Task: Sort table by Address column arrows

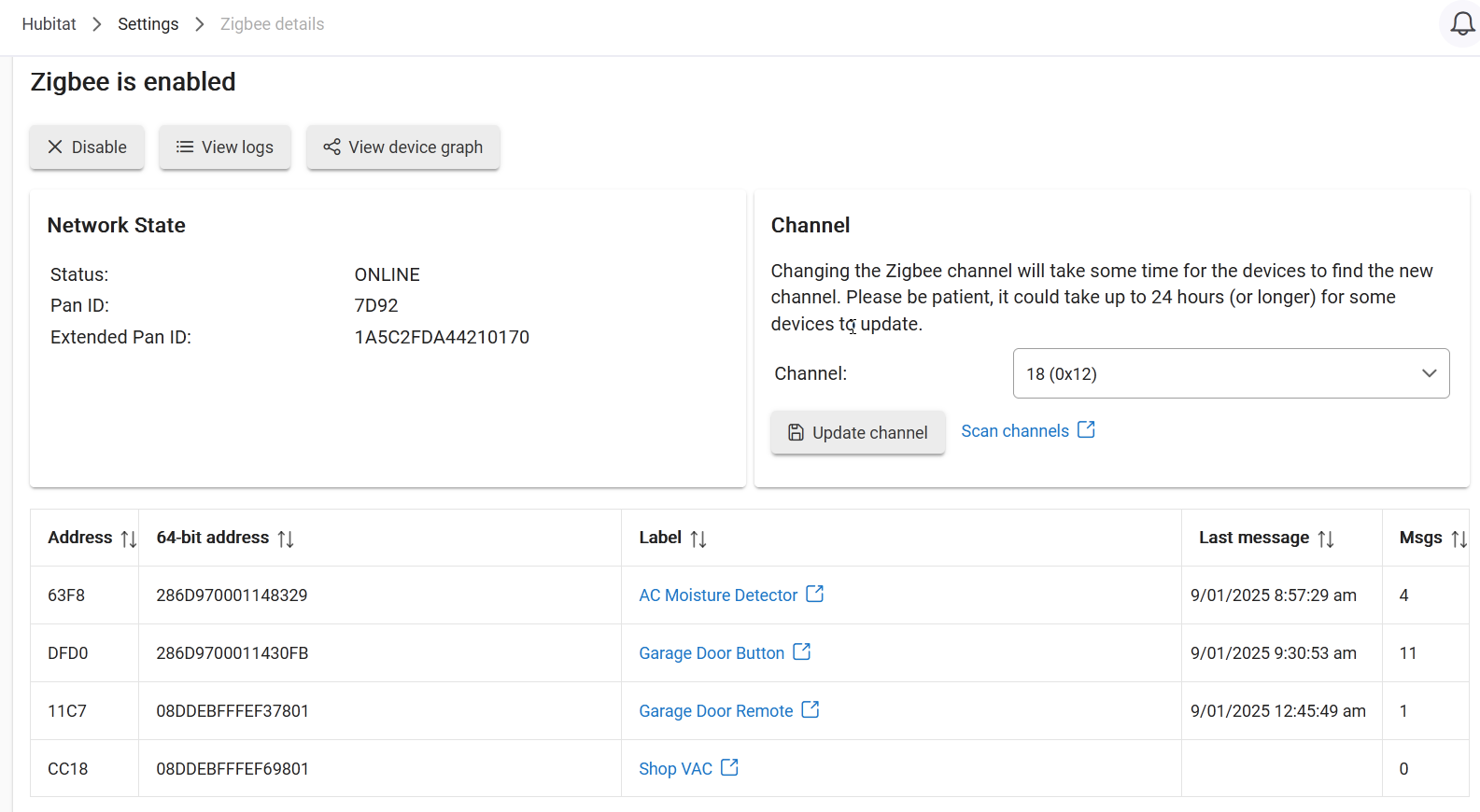Action: (x=129, y=539)
